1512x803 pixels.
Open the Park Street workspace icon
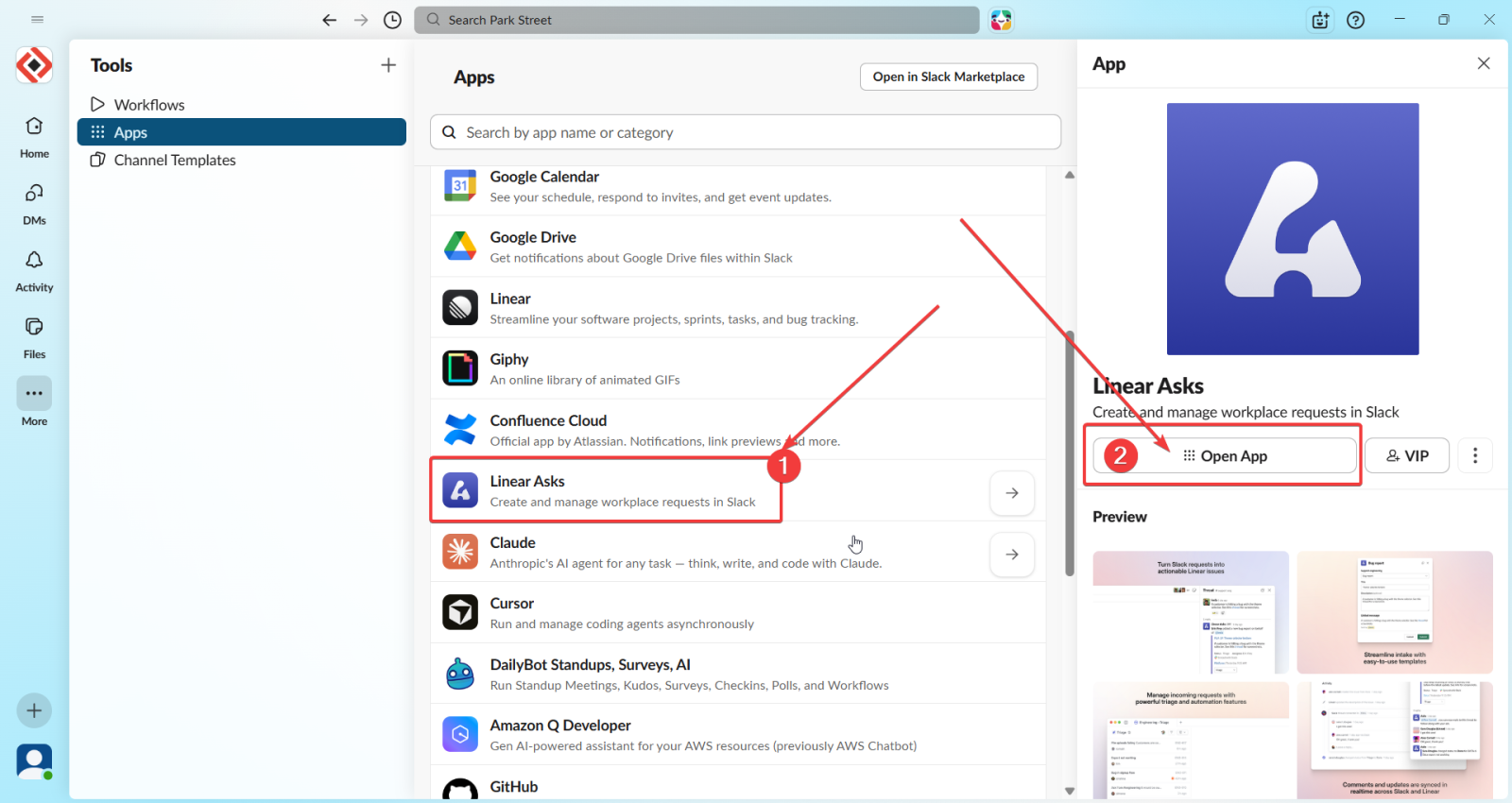coord(34,65)
